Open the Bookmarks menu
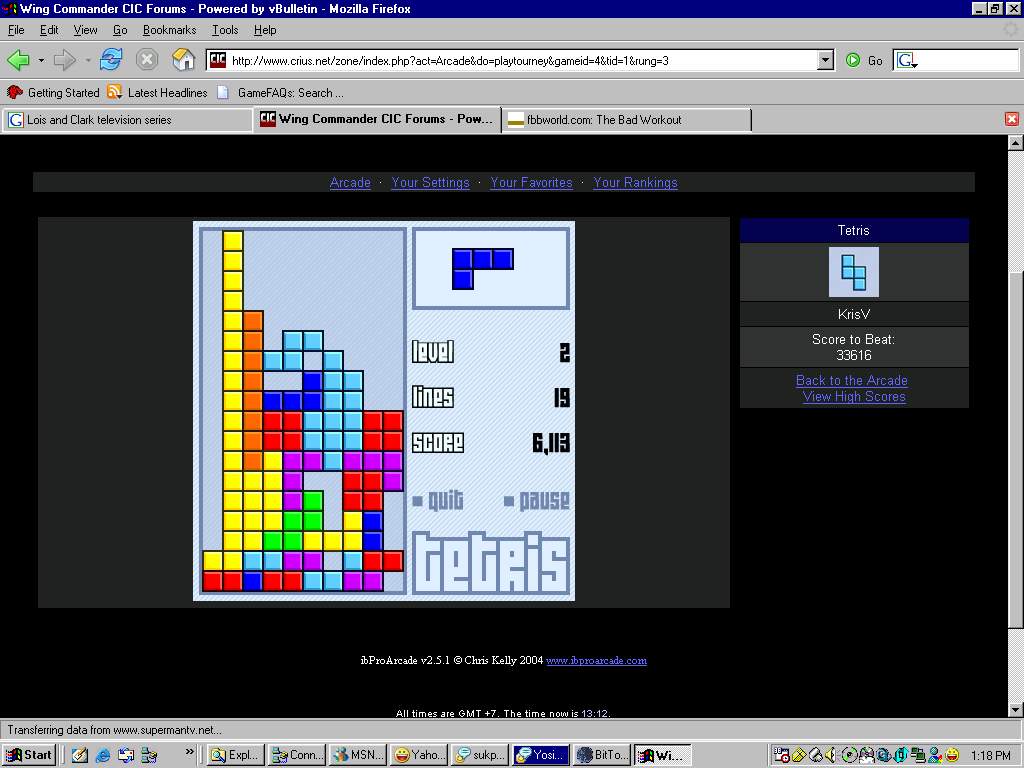 [x=169, y=30]
